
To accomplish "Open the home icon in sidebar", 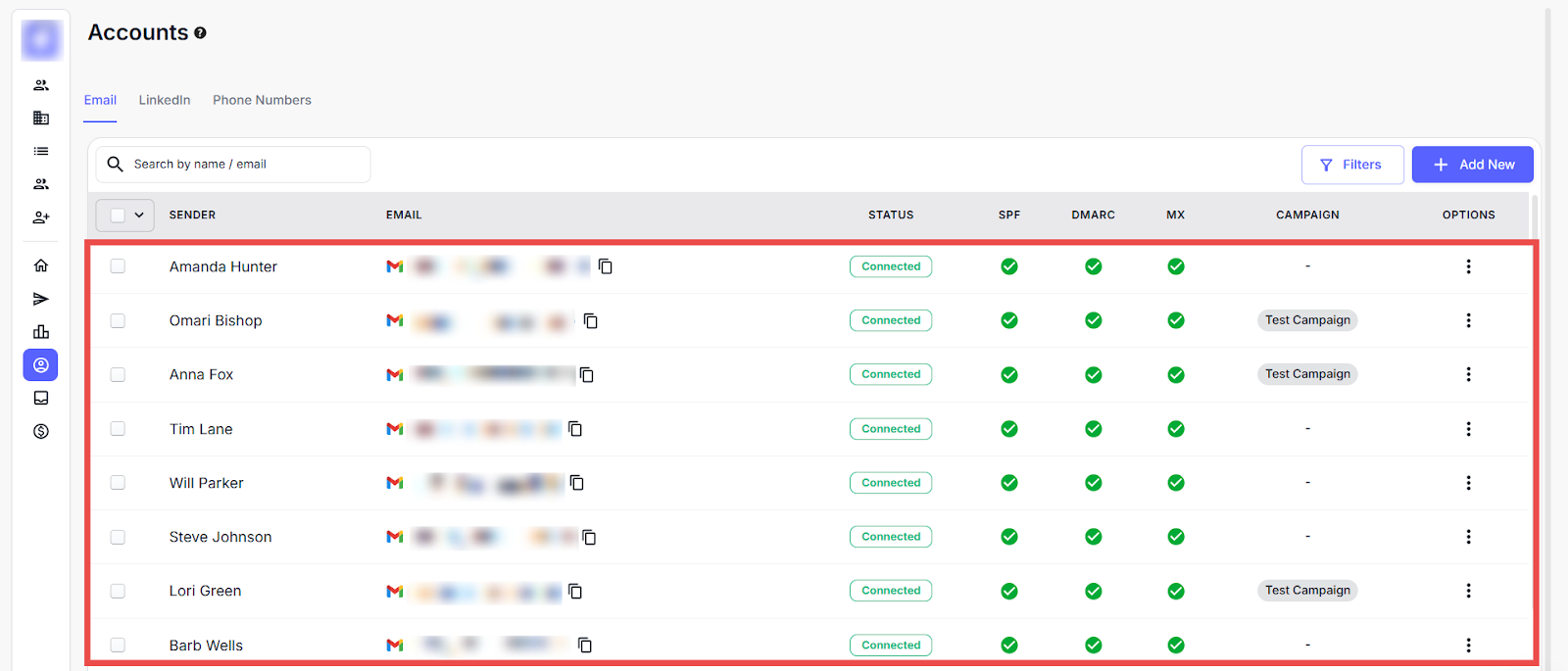I will 41,265.
